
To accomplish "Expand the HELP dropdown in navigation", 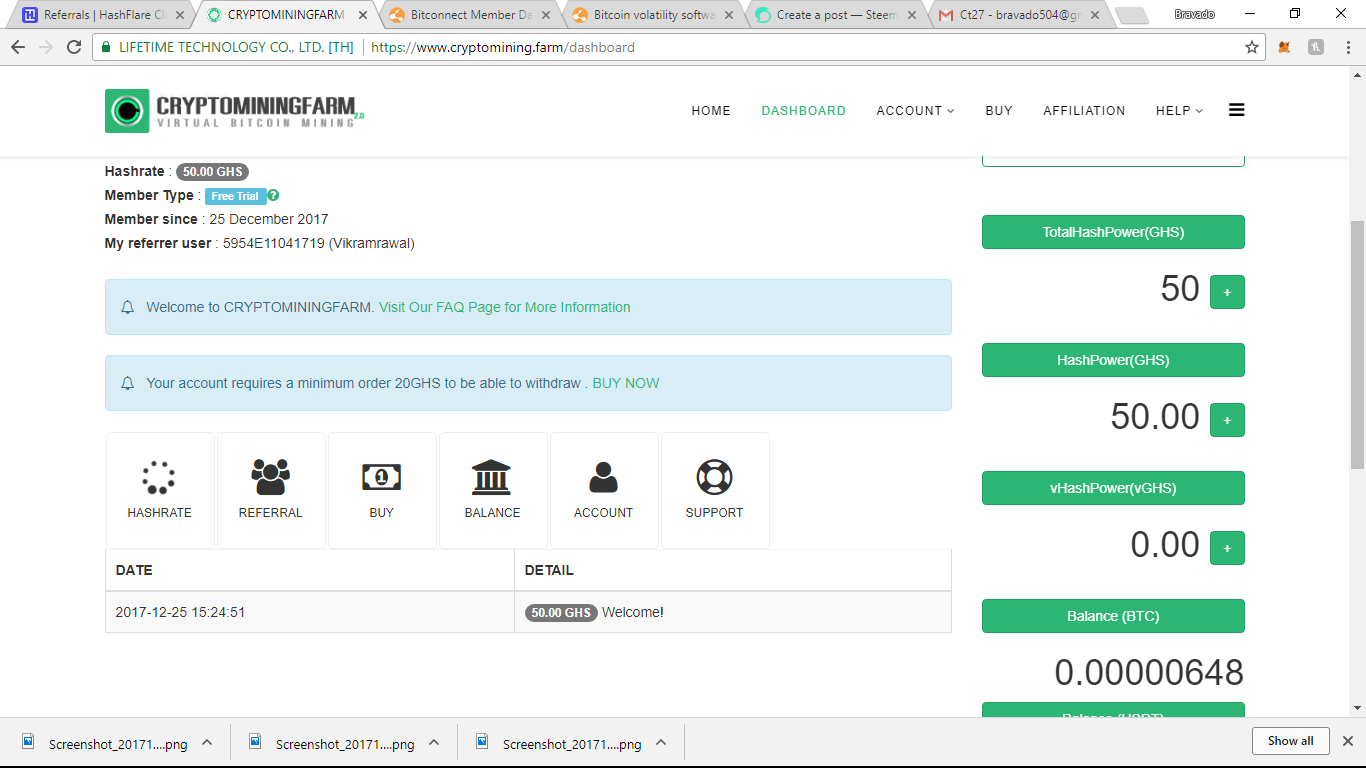I will (1179, 111).
